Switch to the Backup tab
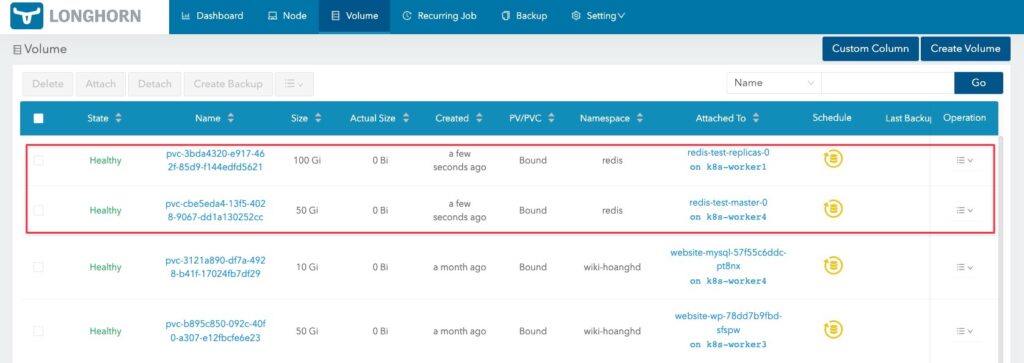The width and height of the screenshot is (1024, 363). (524, 16)
